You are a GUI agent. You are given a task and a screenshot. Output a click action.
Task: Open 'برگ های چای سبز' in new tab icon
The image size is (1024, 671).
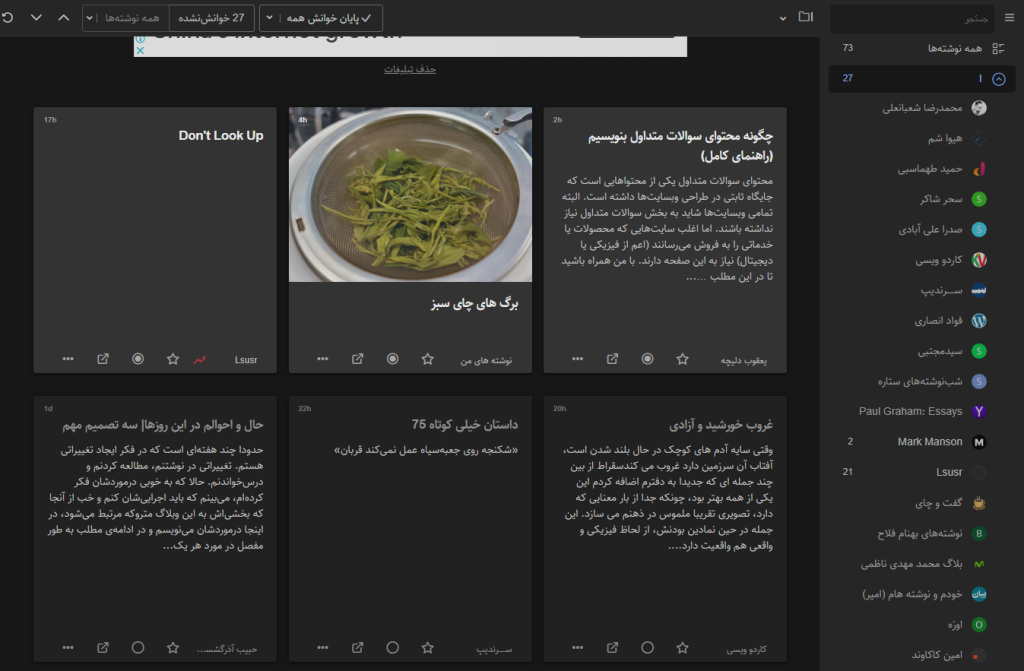[x=358, y=359]
